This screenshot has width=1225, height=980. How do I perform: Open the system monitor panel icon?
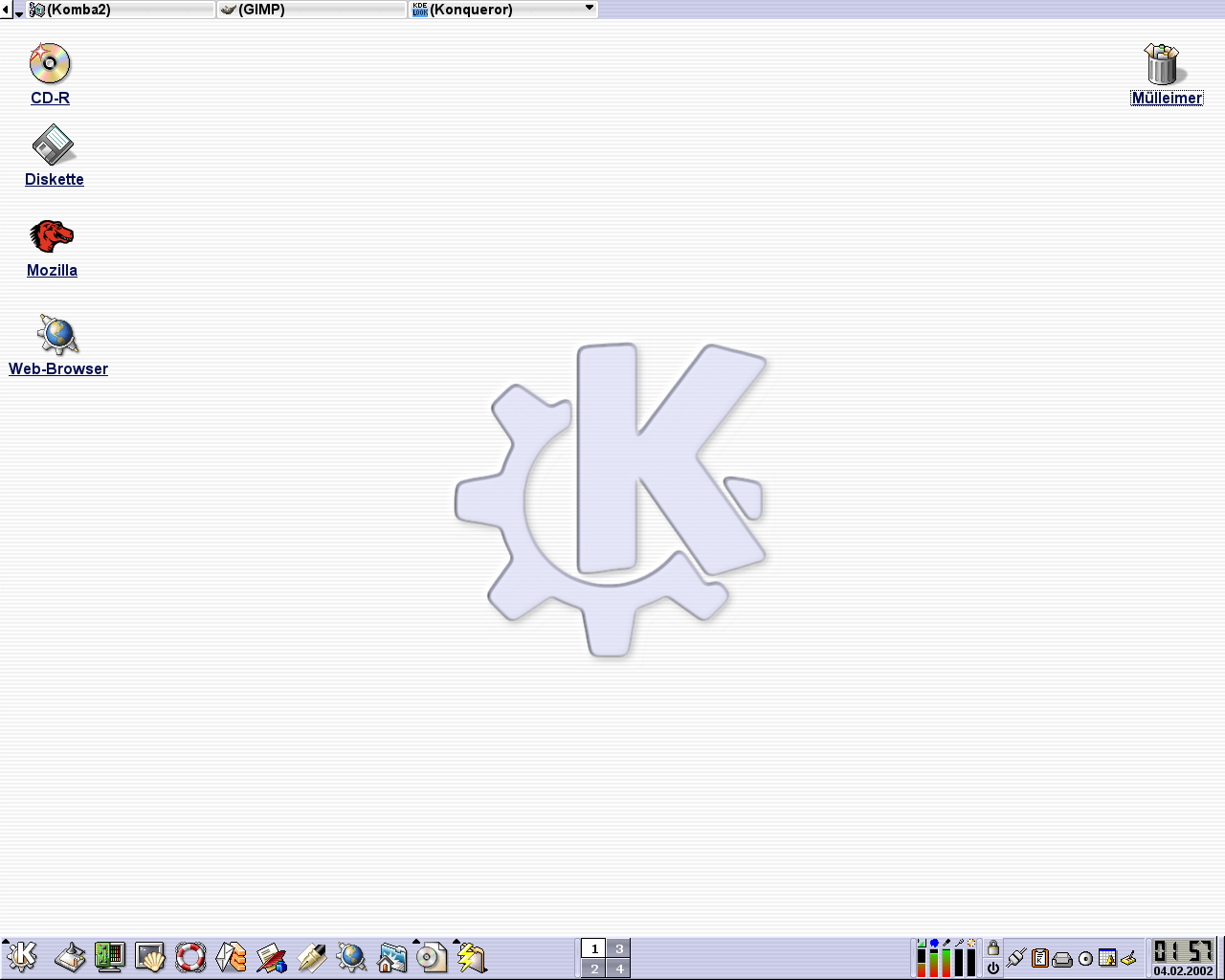tap(110, 957)
